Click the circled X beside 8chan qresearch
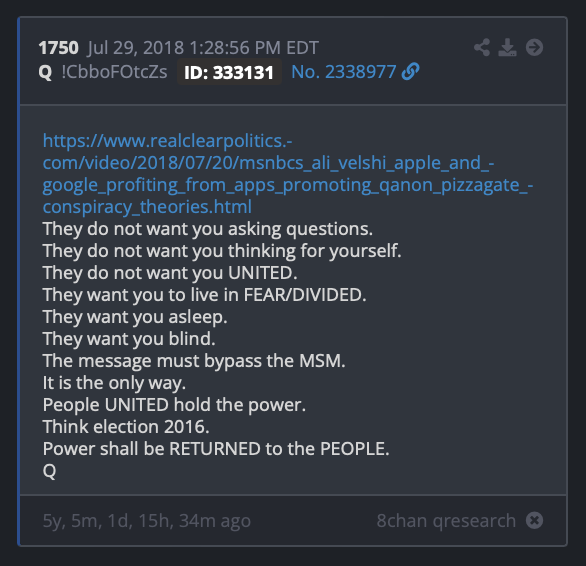 534,520
